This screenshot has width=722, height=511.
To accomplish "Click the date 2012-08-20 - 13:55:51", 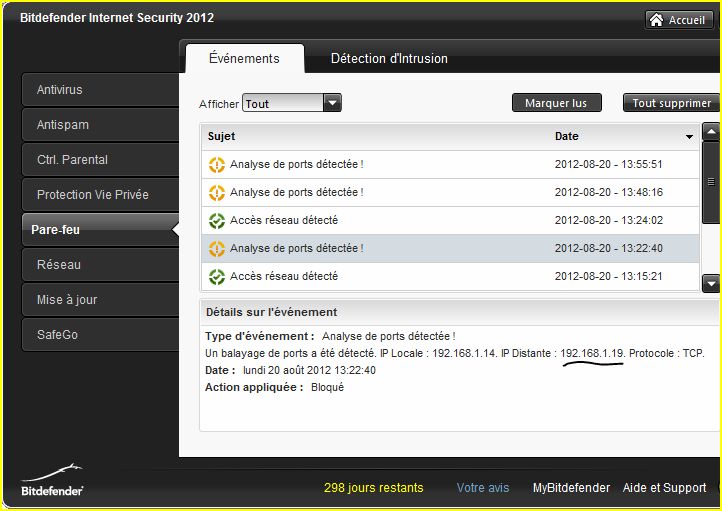I will (x=608, y=164).
